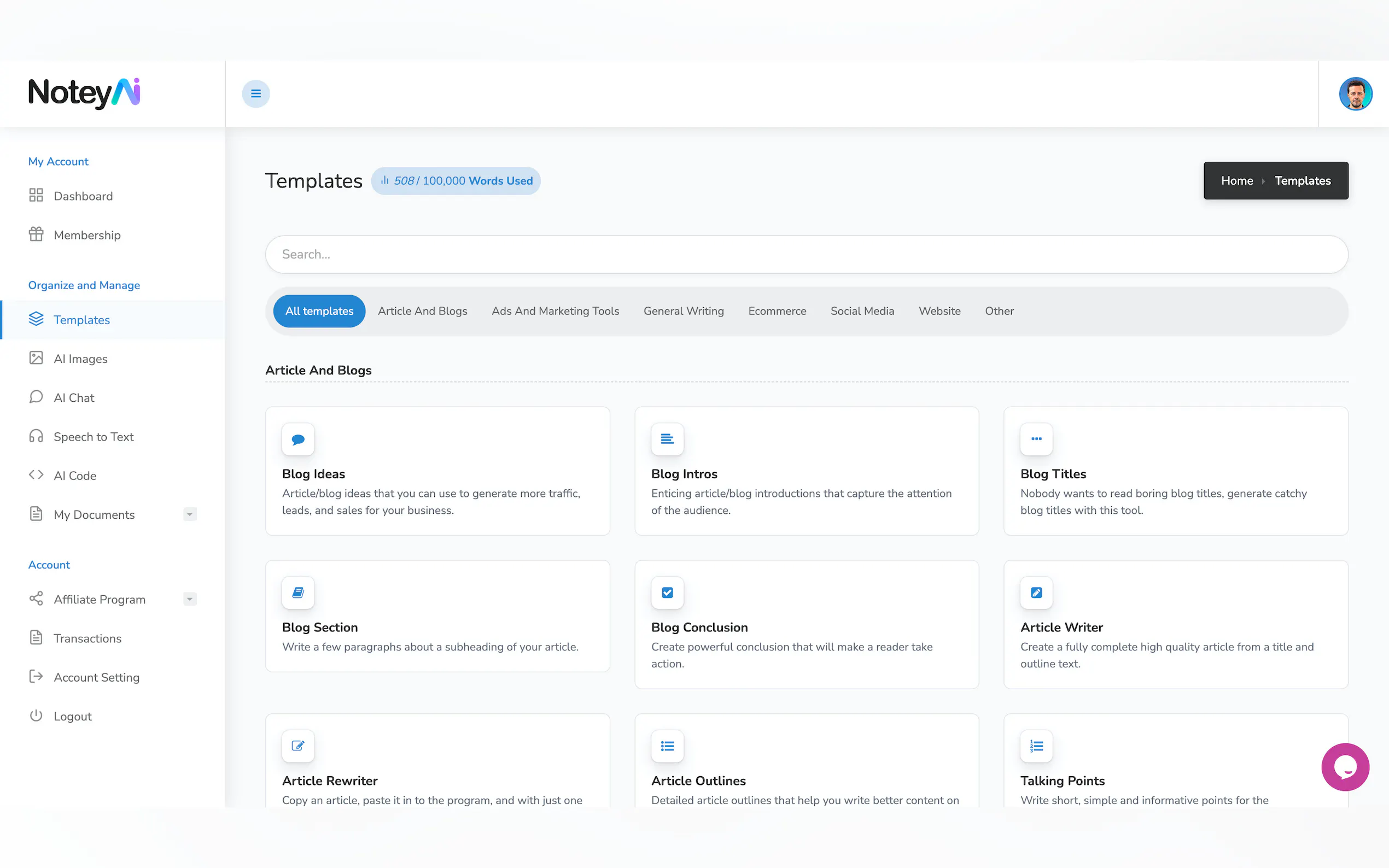This screenshot has height=868, width=1389.
Task: Open AI Chat from the sidebar
Action: tap(74, 398)
